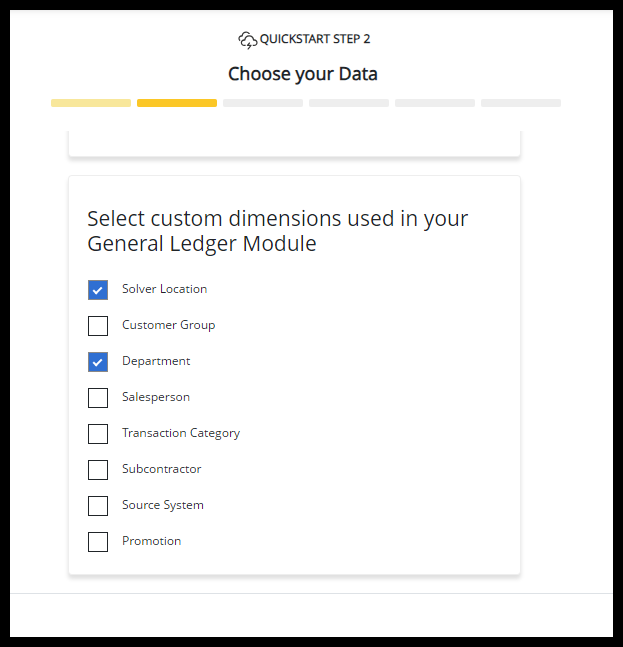
Task: Click the Transaction Category label
Action: coord(181,433)
